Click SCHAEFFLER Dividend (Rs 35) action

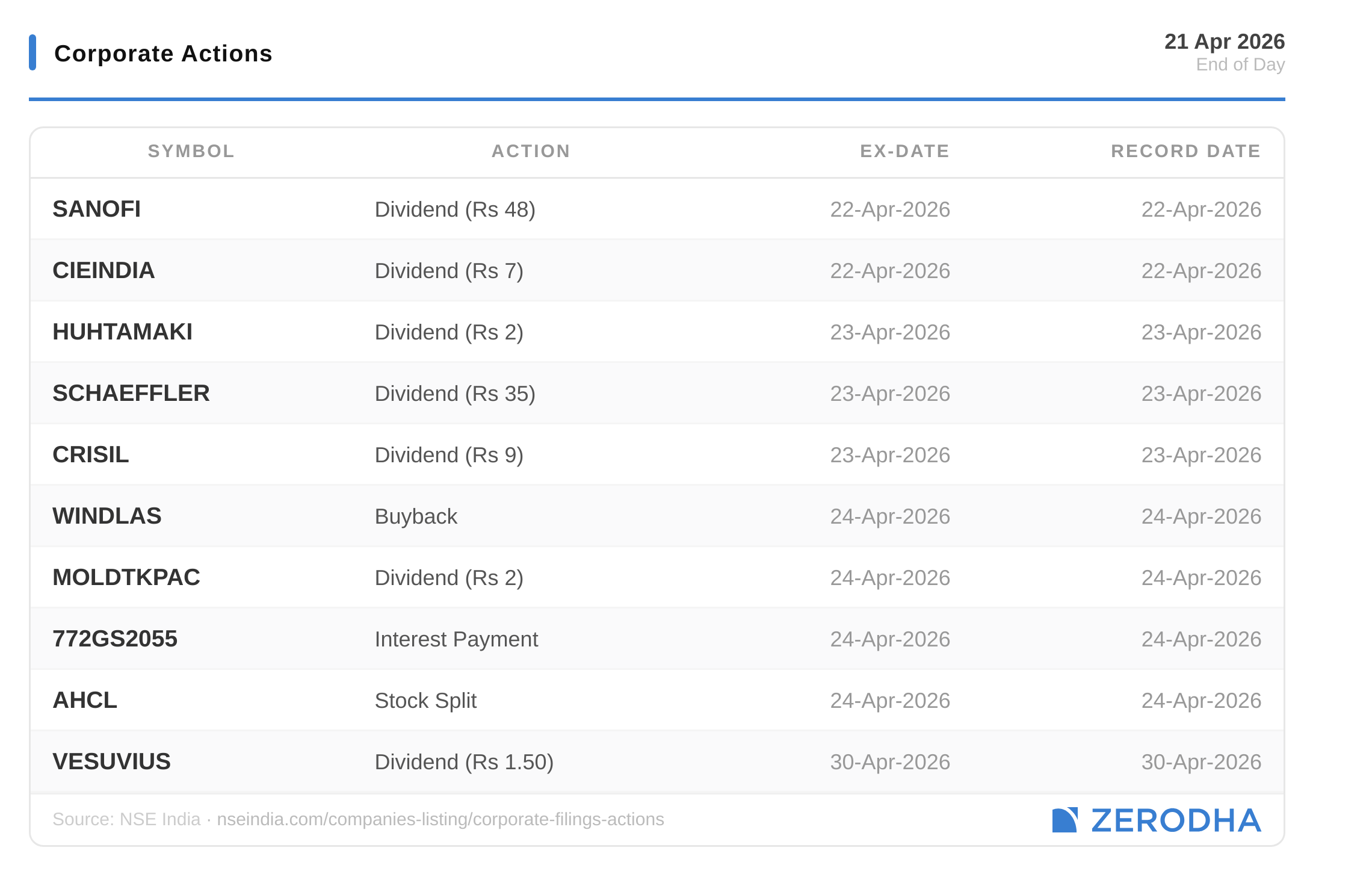click(454, 394)
